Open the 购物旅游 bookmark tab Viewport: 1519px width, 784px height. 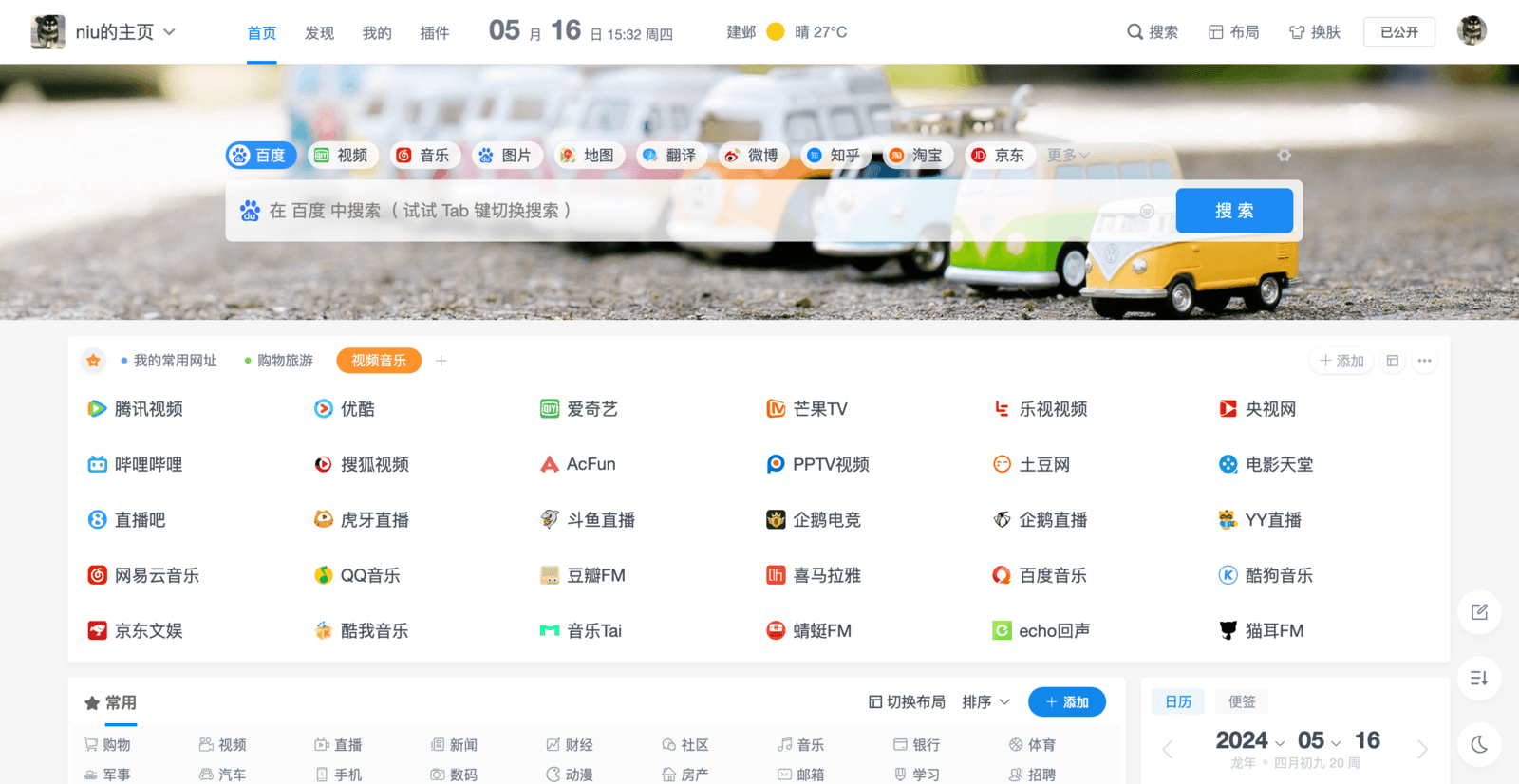[x=279, y=361]
